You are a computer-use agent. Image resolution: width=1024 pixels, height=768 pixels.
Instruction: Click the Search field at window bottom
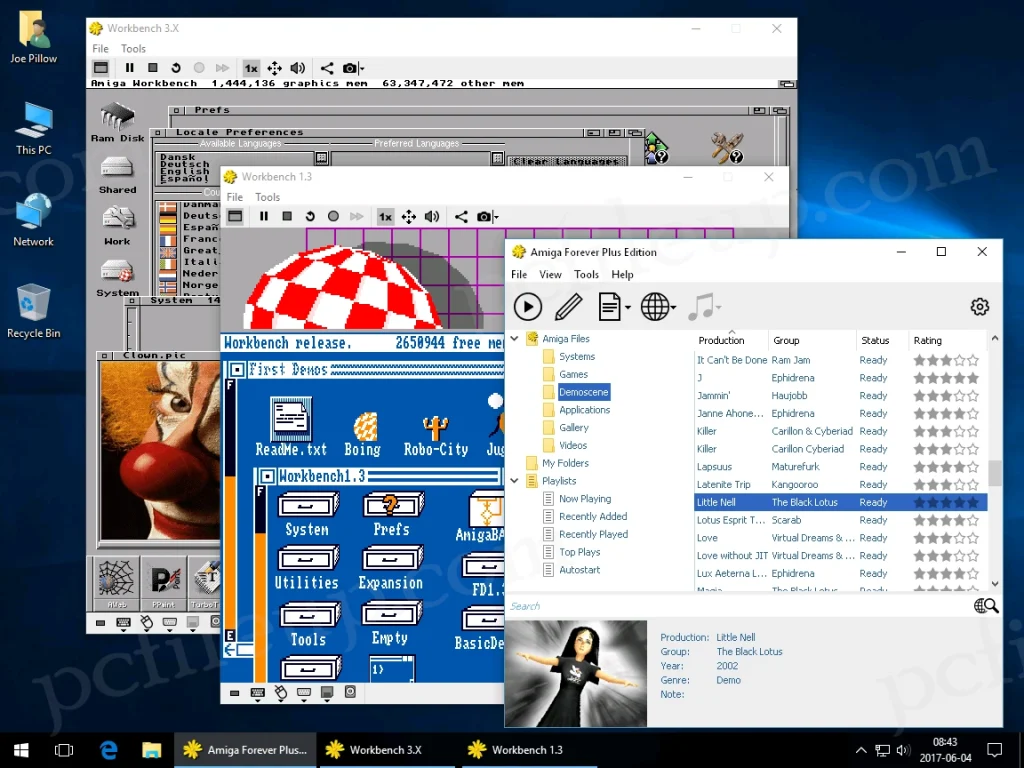pyautogui.click(x=700, y=605)
